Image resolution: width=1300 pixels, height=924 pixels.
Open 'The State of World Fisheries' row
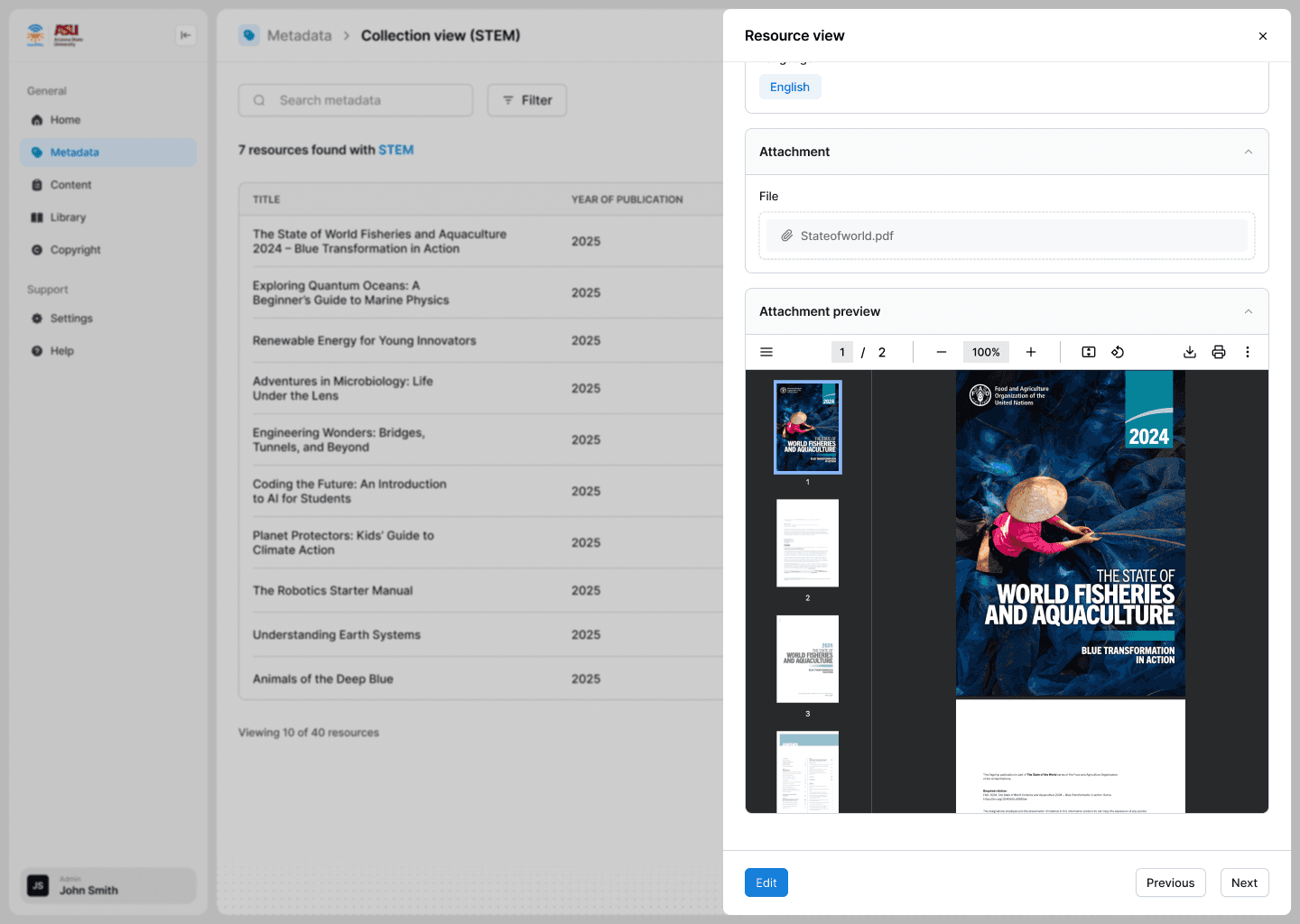pyautogui.click(x=481, y=241)
